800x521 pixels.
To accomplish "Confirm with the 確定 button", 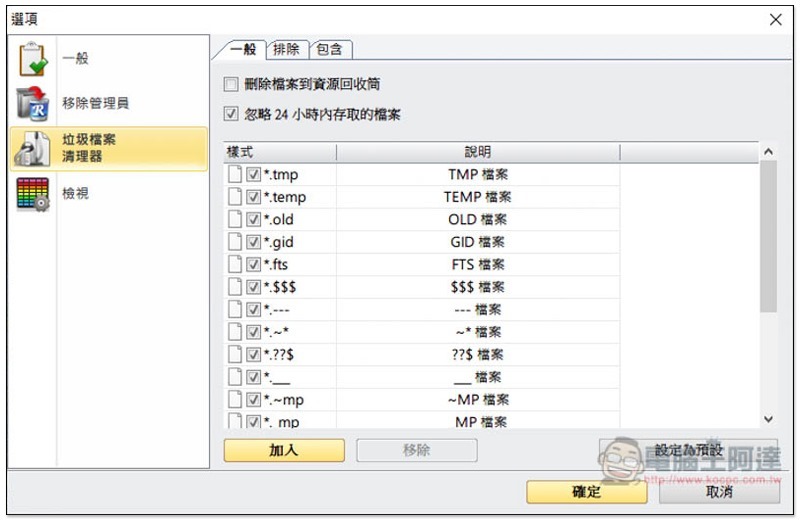I will click(587, 492).
